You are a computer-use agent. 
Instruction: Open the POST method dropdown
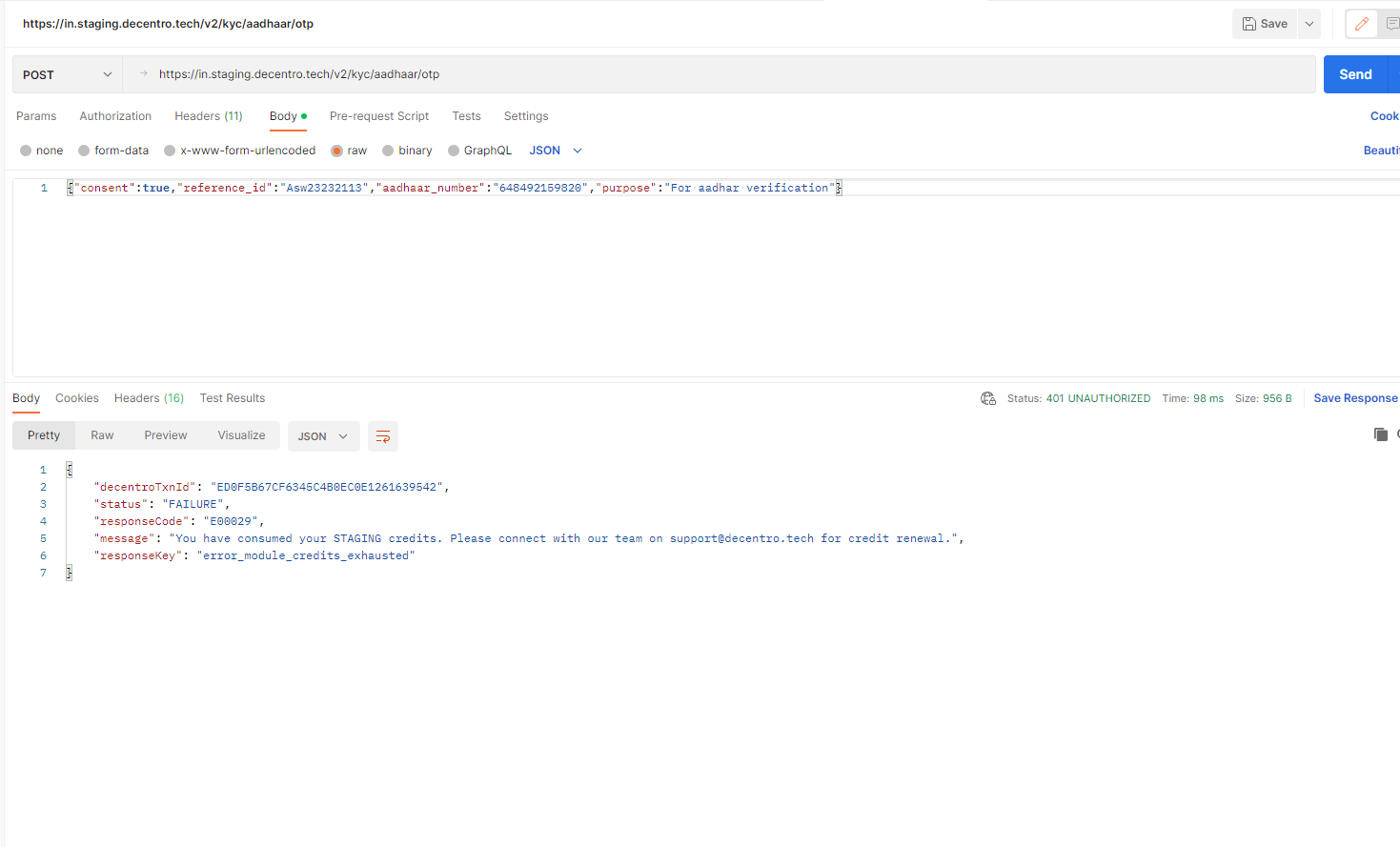coord(68,74)
